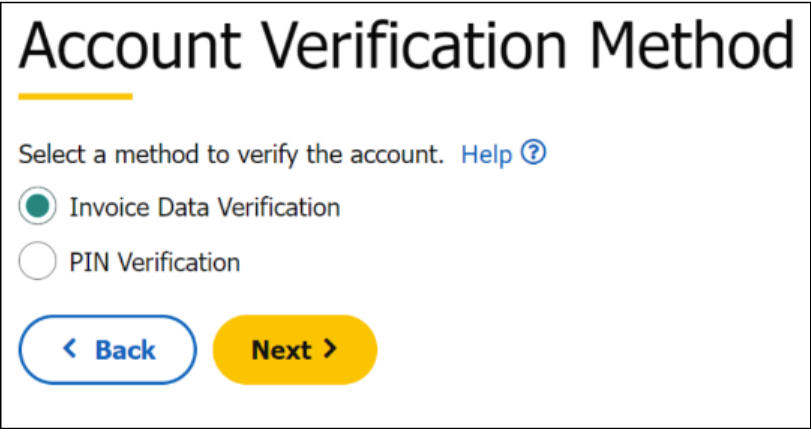Click the PIN Verification label text
The width and height of the screenshot is (811, 429).
(154, 263)
